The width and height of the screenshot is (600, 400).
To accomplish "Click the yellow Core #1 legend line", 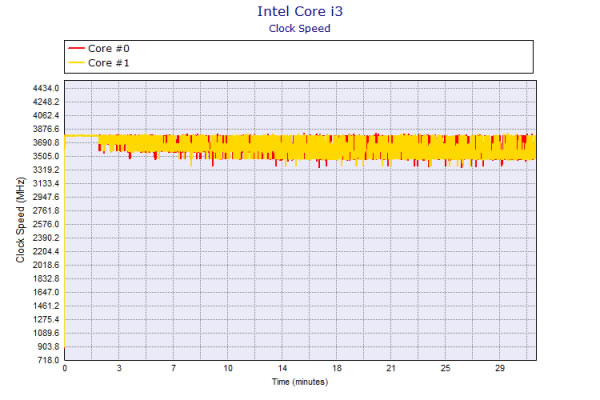I will [x=76, y=62].
